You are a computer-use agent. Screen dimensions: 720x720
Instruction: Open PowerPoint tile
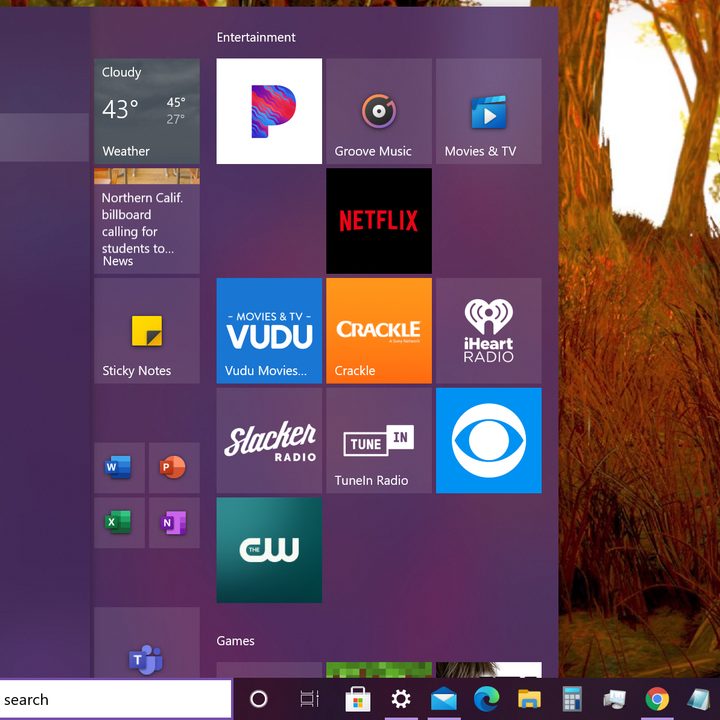pos(174,467)
